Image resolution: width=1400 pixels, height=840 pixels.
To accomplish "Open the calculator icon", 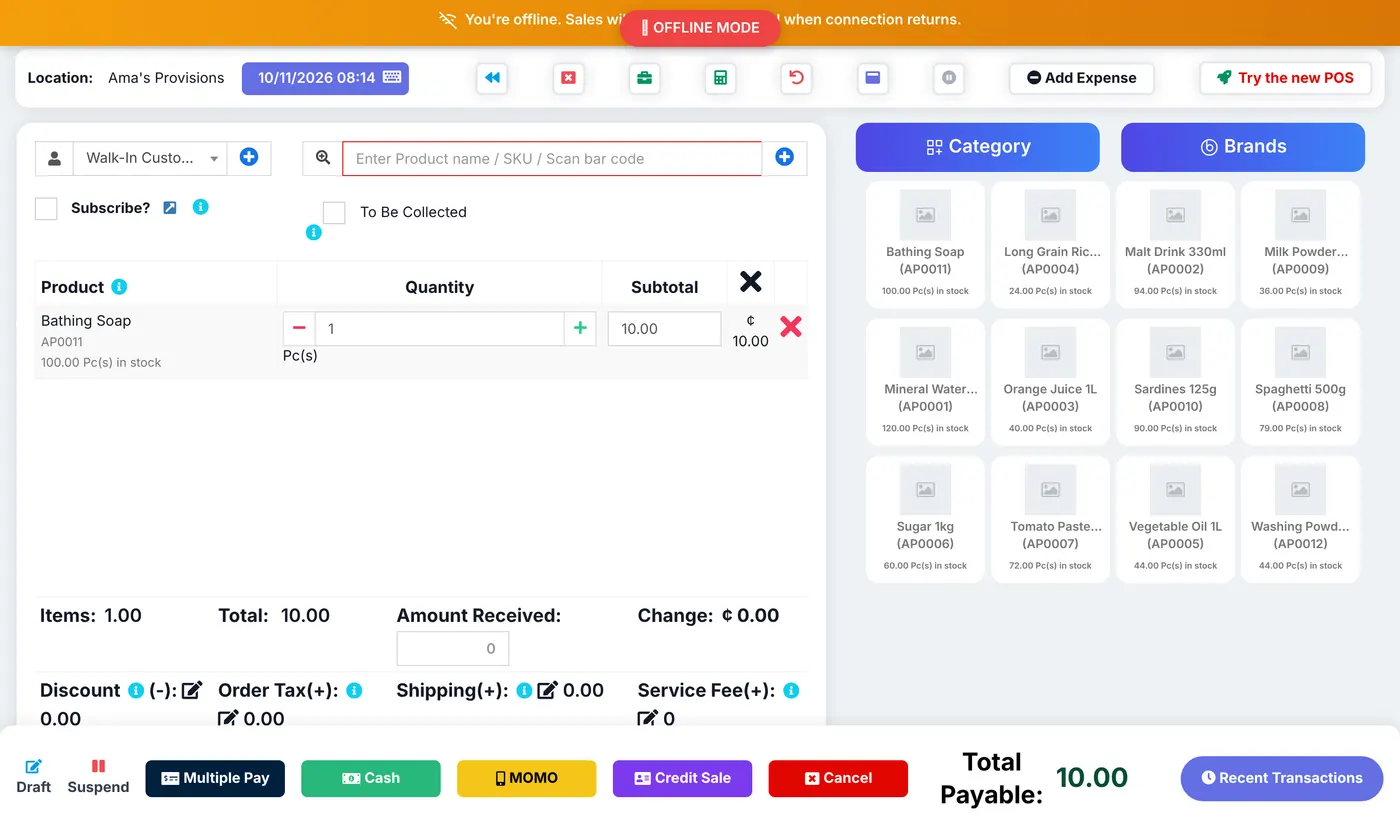I will click(x=720, y=78).
